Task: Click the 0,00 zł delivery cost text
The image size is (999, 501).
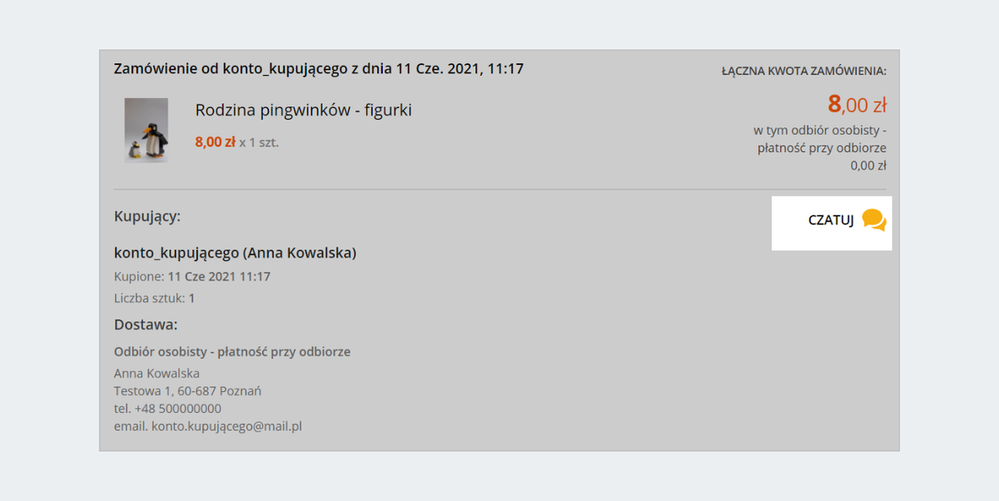Action: [x=868, y=166]
